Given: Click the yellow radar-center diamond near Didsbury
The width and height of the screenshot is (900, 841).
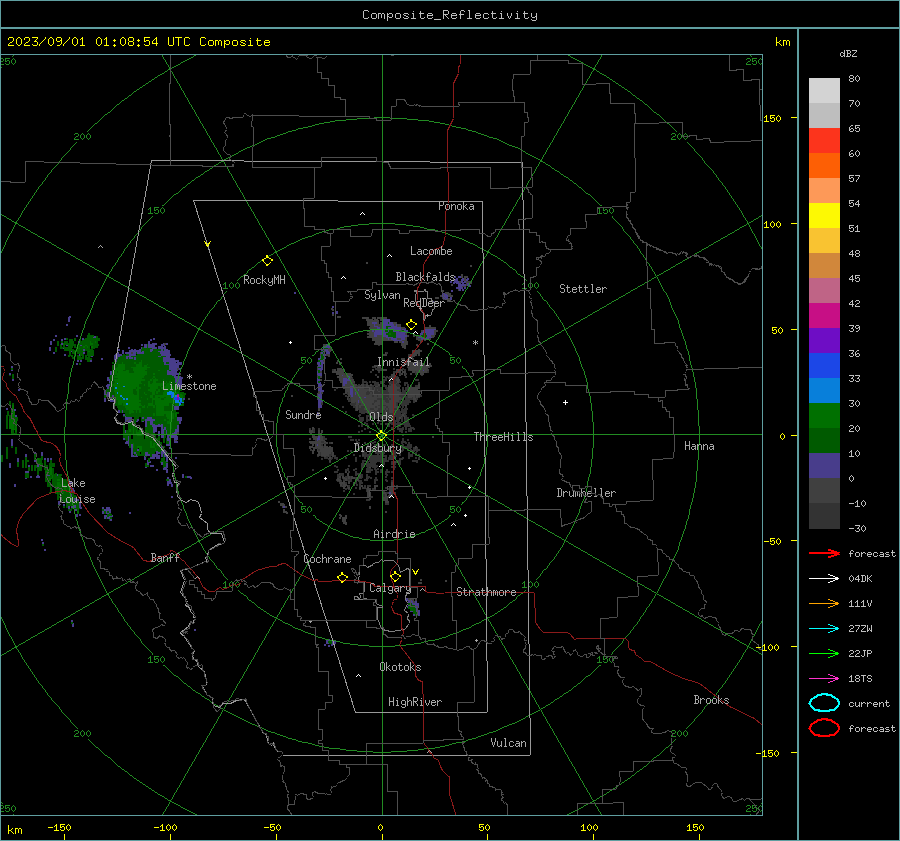Looking at the screenshot, I should 382,435.
